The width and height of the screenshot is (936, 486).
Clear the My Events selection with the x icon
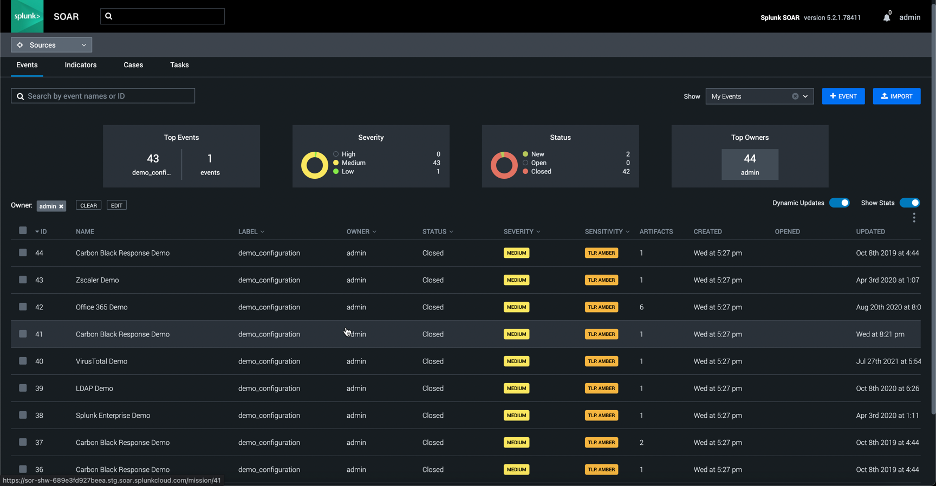pos(796,97)
